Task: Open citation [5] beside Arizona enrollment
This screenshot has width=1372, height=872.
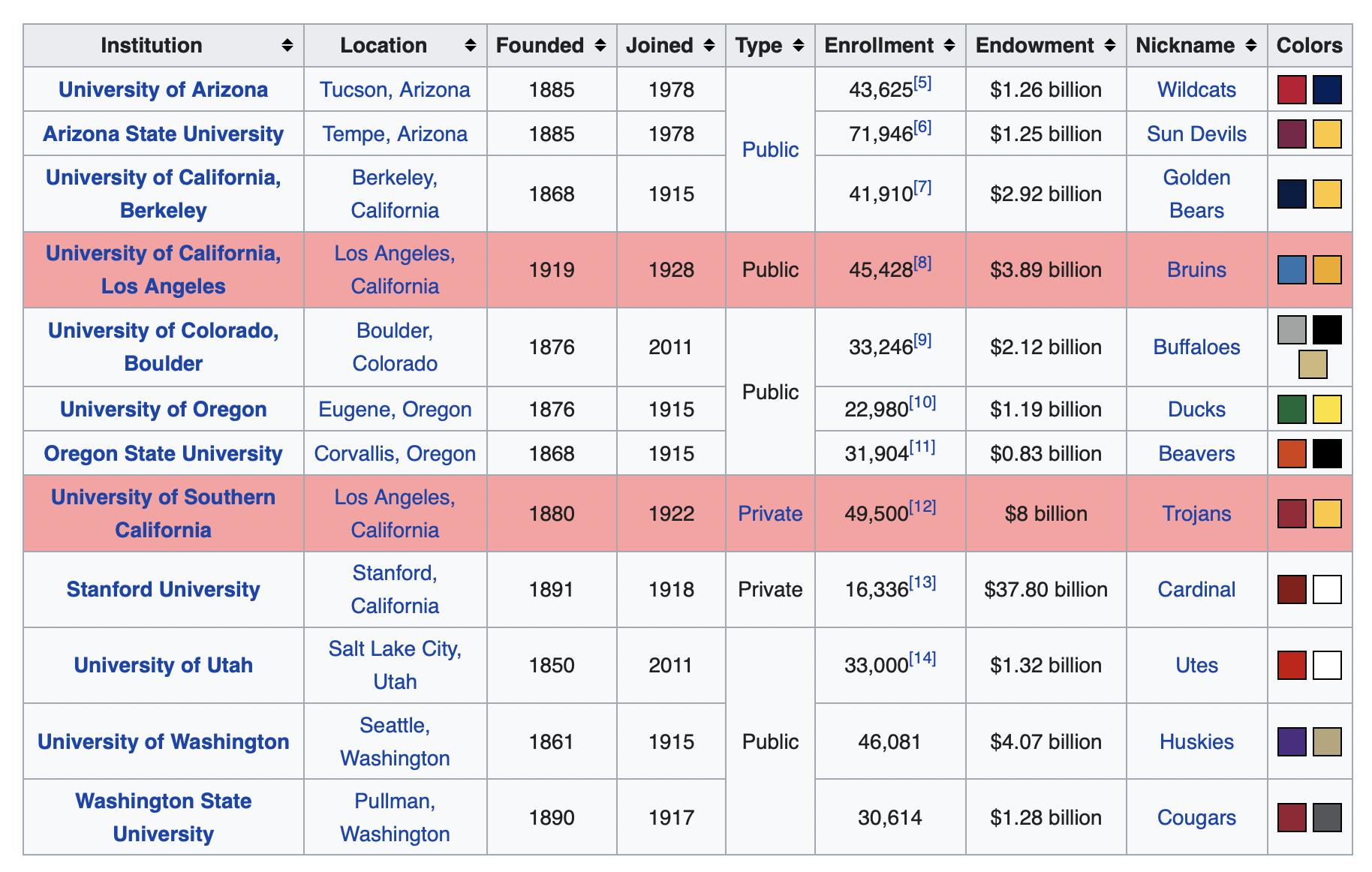Action: [x=922, y=83]
